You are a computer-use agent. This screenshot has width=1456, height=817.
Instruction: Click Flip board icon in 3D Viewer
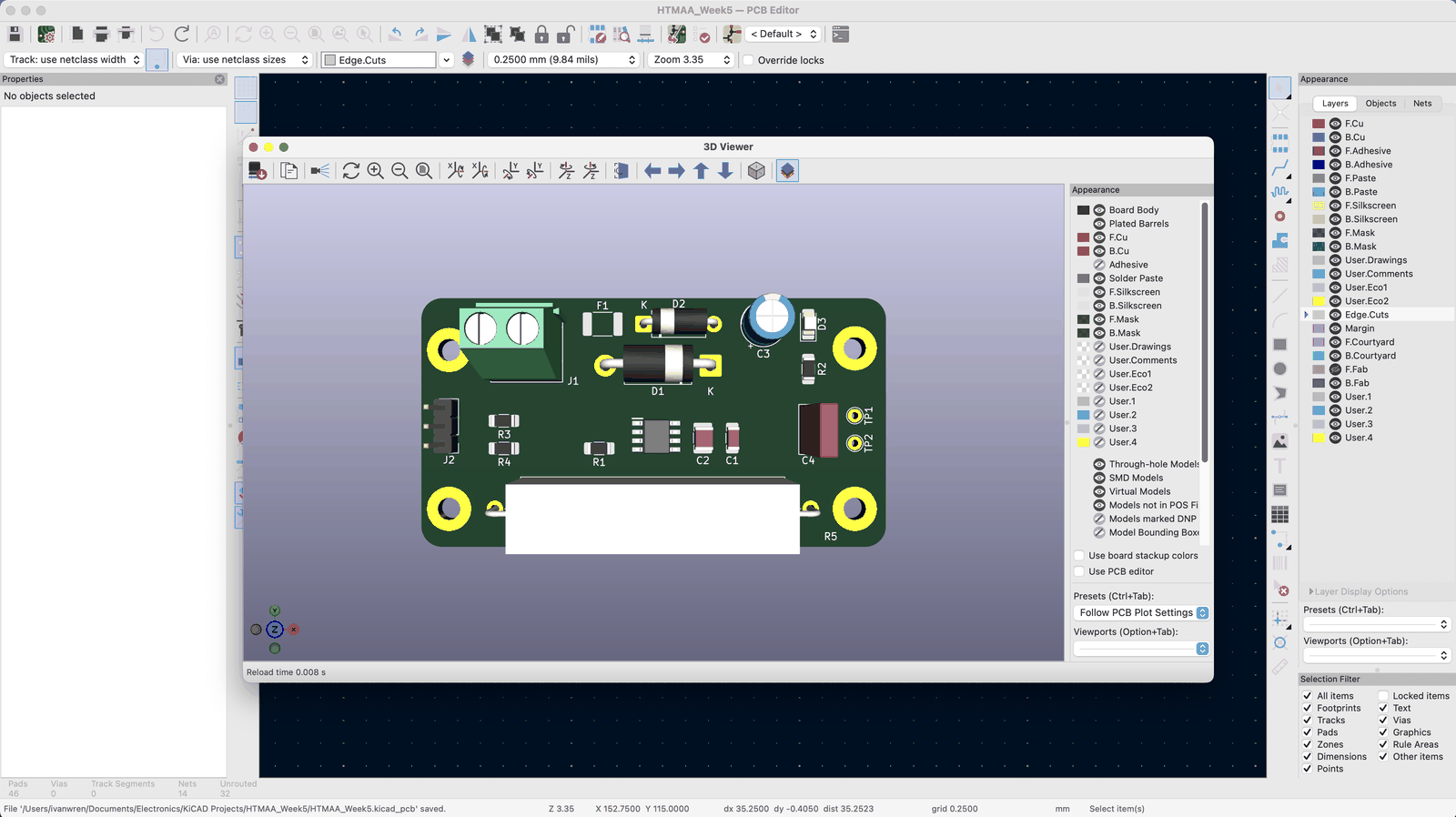(622, 171)
